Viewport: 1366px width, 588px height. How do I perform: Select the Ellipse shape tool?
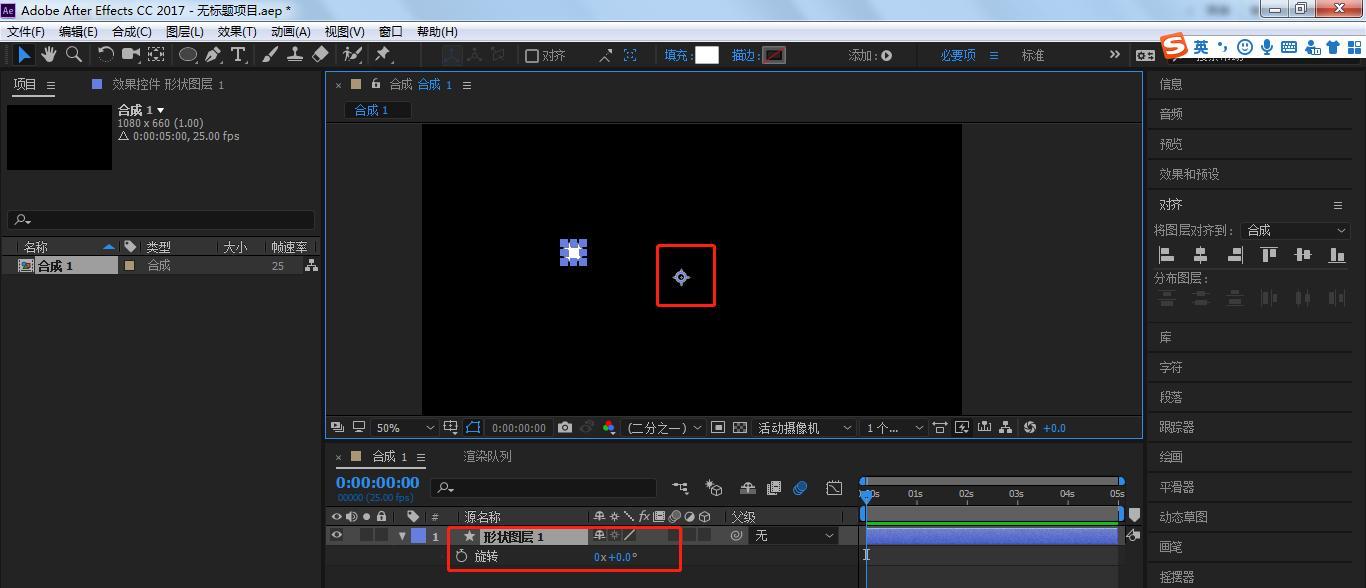click(187, 55)
